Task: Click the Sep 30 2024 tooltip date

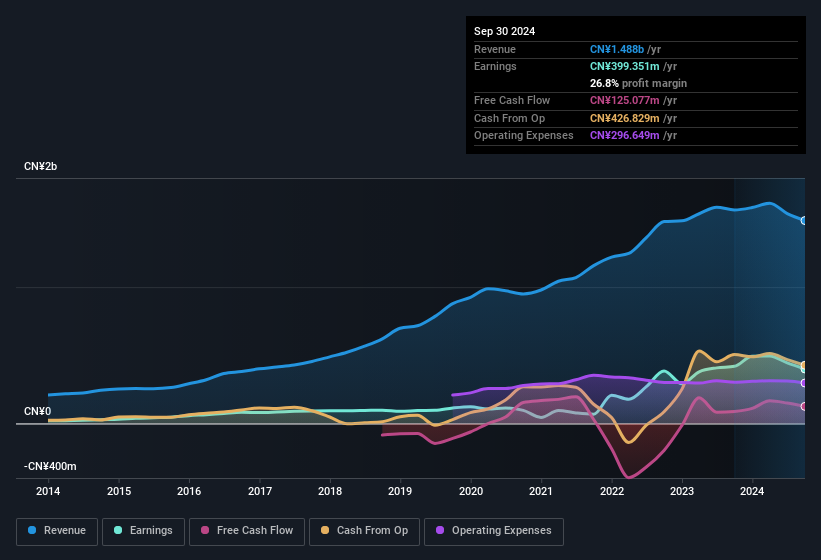Action: (504, 31)
